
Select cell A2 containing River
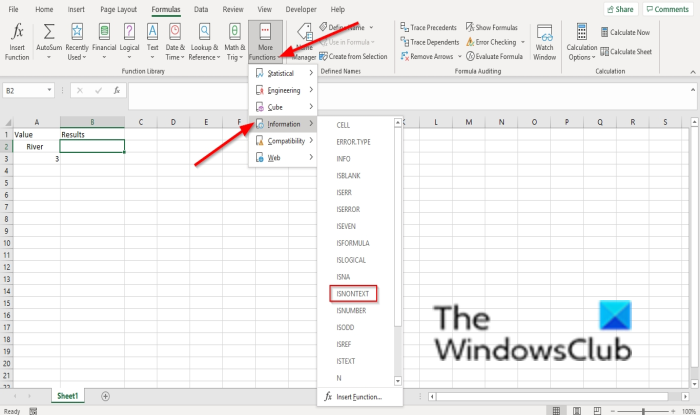pyautogui.click(x=37, y=147)
